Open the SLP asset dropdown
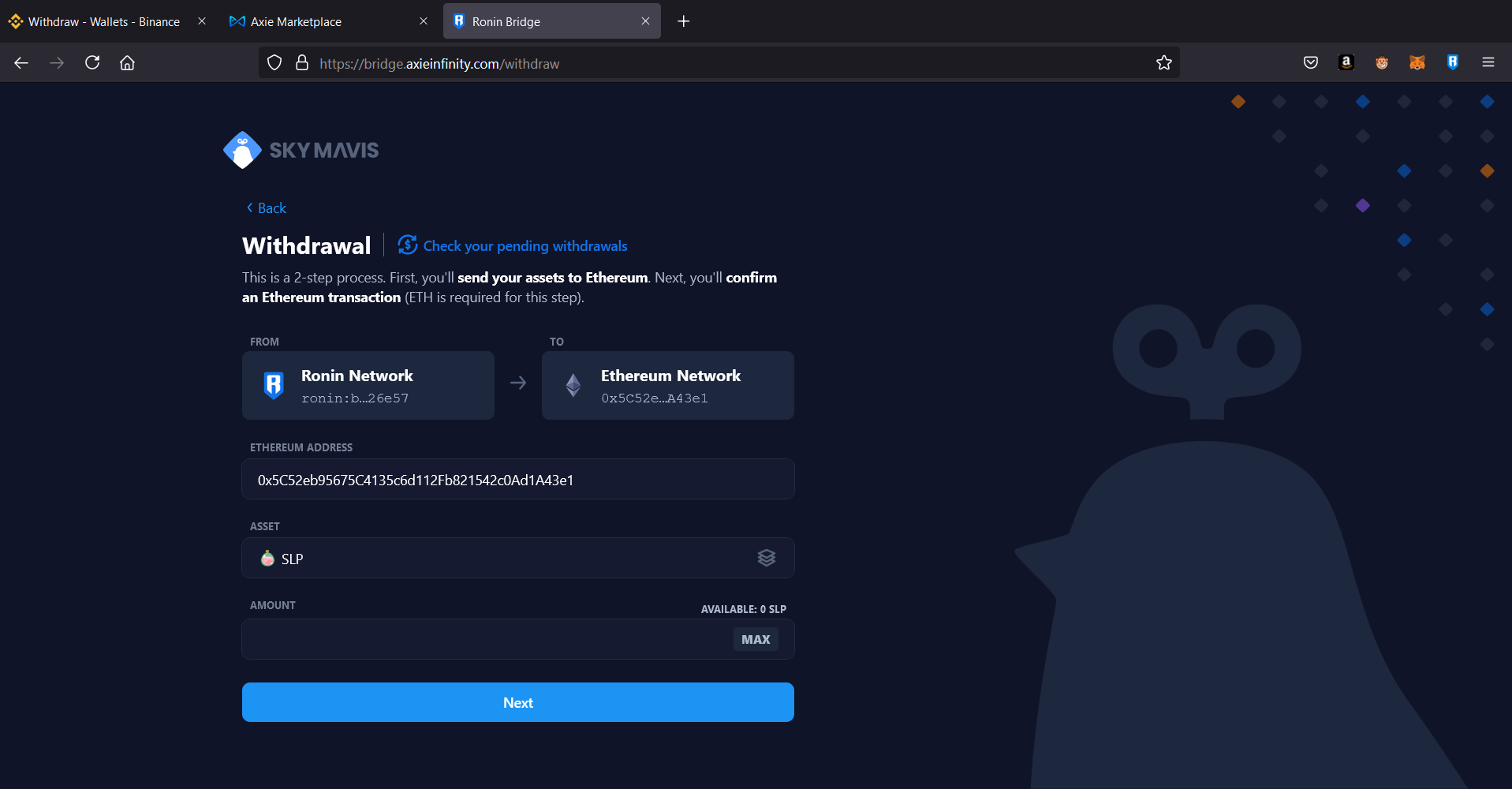The height and width of the screenshot is (789, 1512). click(x=518, y=558)
